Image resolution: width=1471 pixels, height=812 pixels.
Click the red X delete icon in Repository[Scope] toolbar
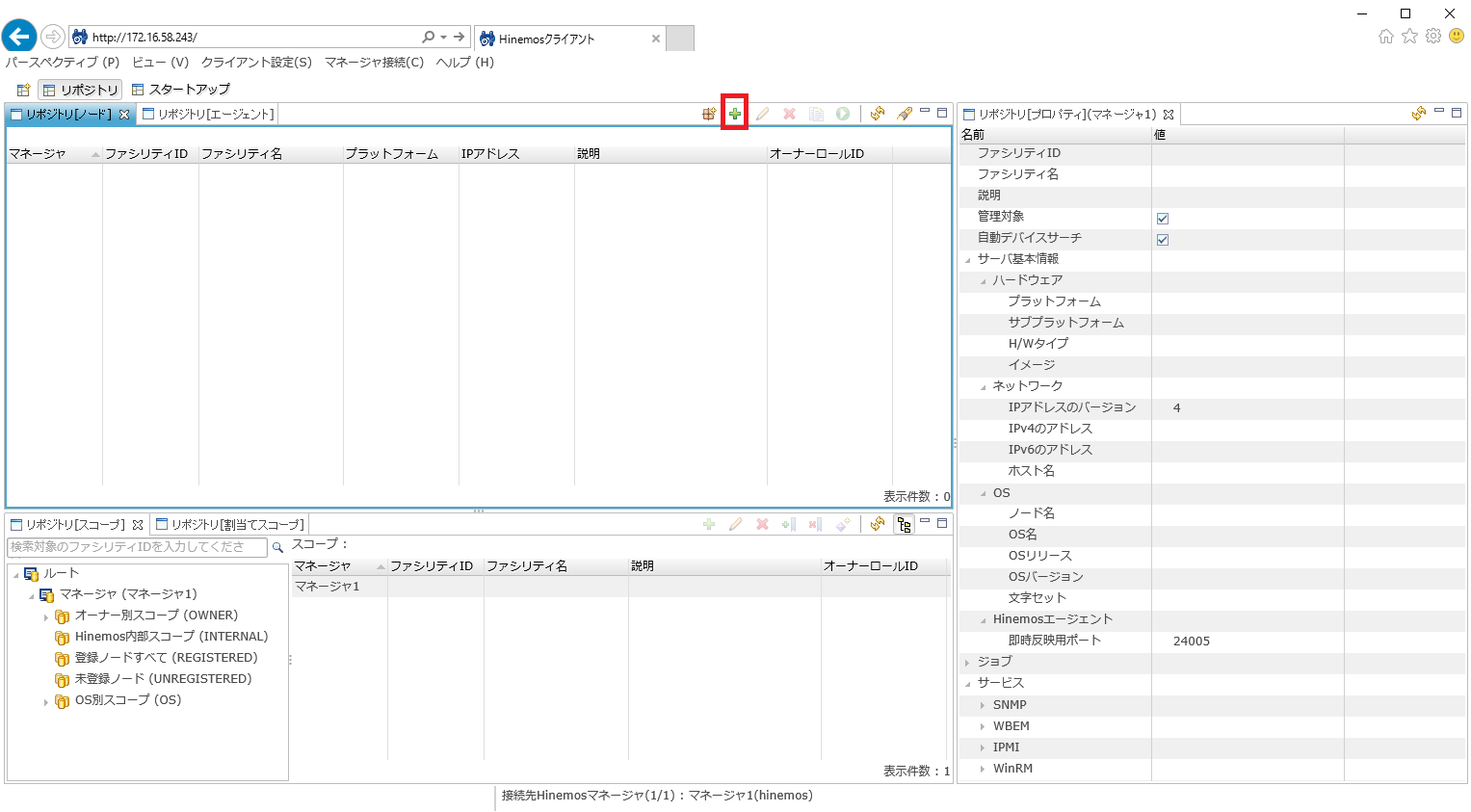(x=762, y=524)
